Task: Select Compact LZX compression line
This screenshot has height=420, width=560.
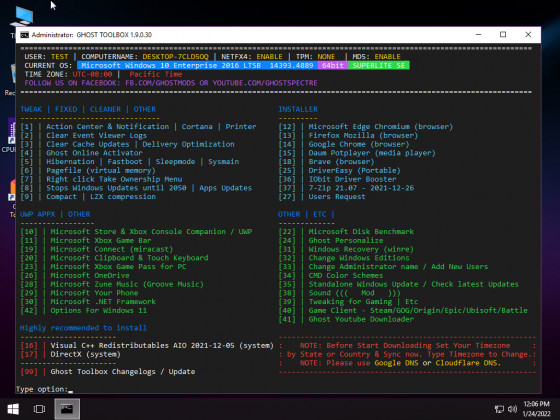Action: [x=88, y=197]
